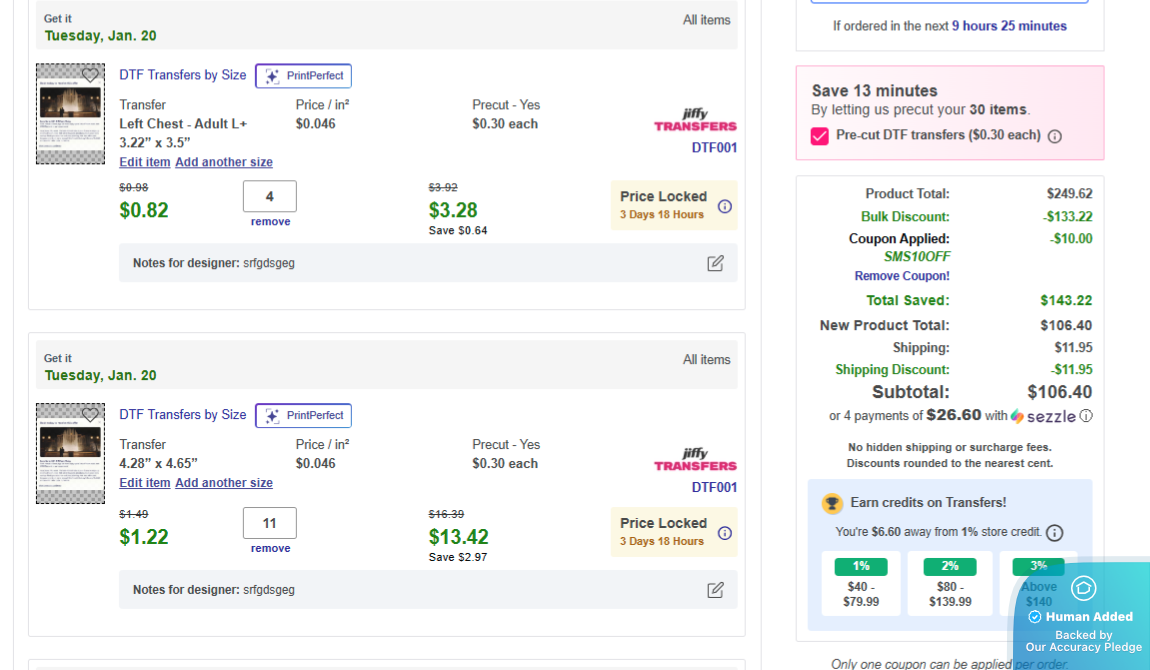This screenshot has height=670, width=1150.
Task: Remove the transfer with quantity 4
Action: (x=270, y=222)
